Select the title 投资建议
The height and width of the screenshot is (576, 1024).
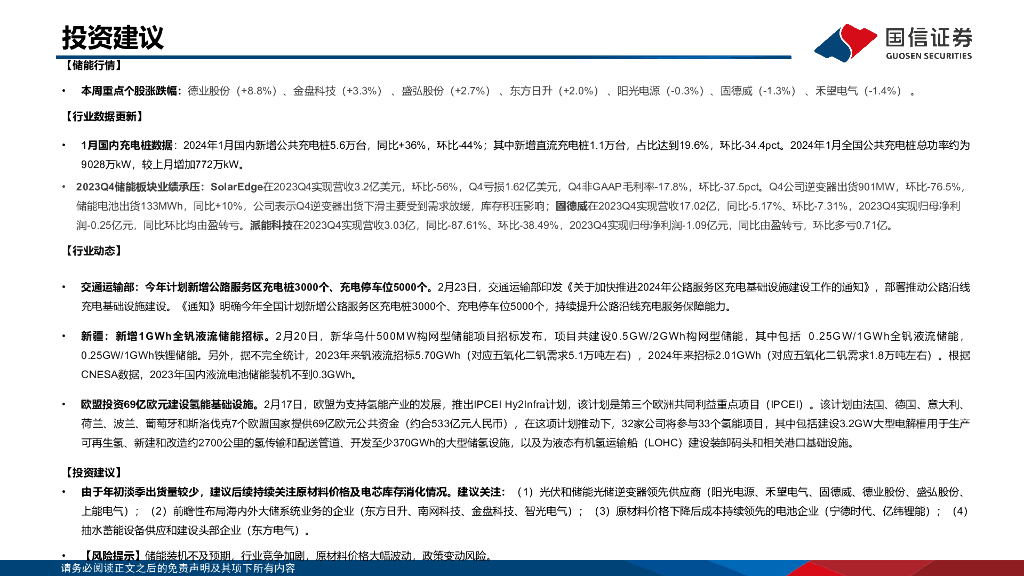pos(112,38)
